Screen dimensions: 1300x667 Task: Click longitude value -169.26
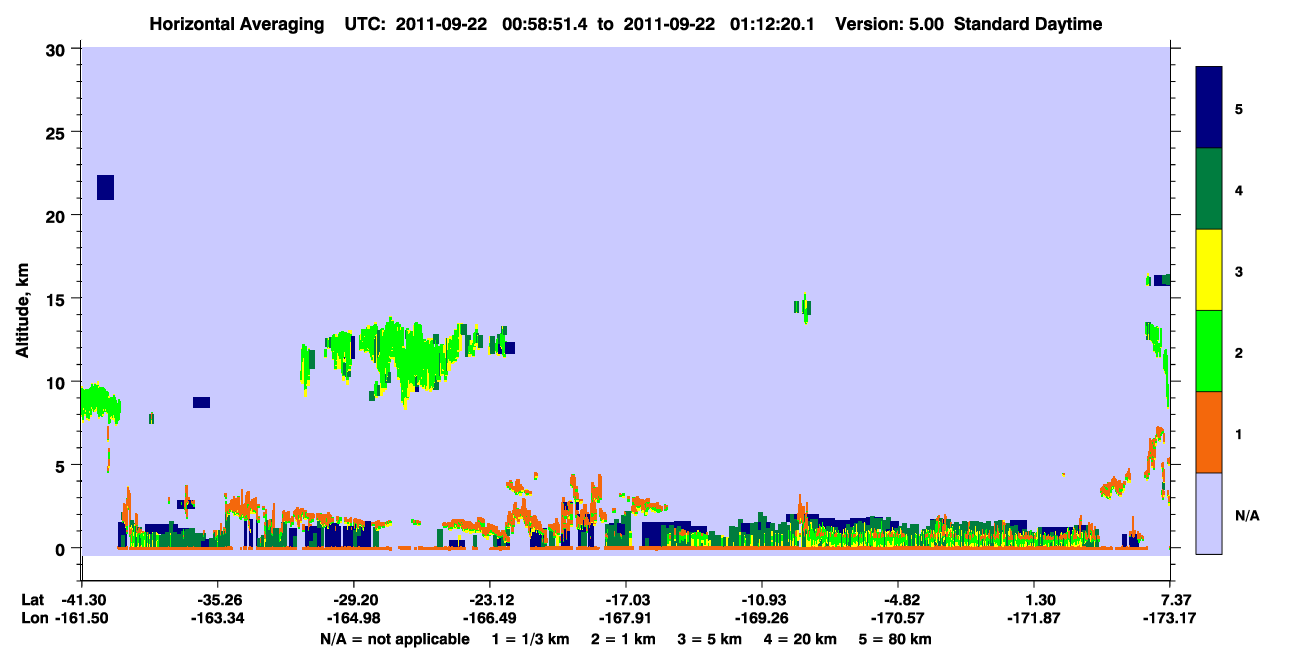tap(762, 618)
